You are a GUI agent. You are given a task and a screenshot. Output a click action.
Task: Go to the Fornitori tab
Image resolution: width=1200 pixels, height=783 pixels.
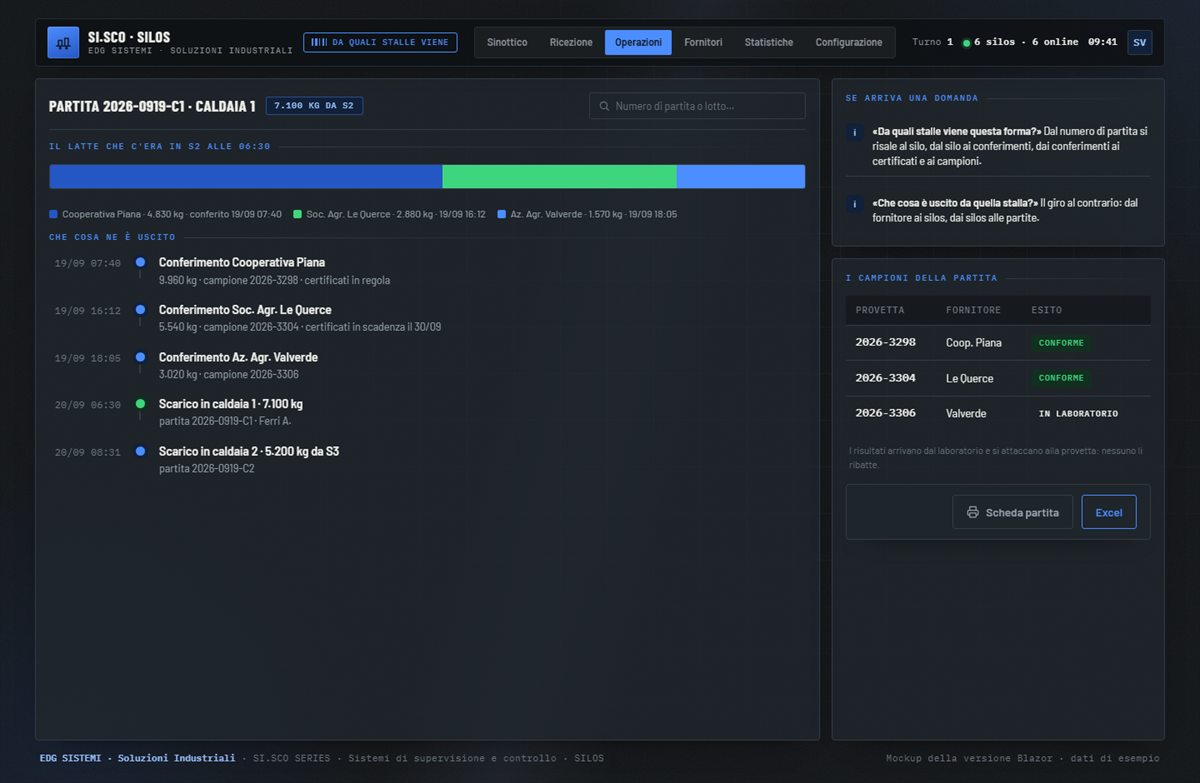click(703, 43)
